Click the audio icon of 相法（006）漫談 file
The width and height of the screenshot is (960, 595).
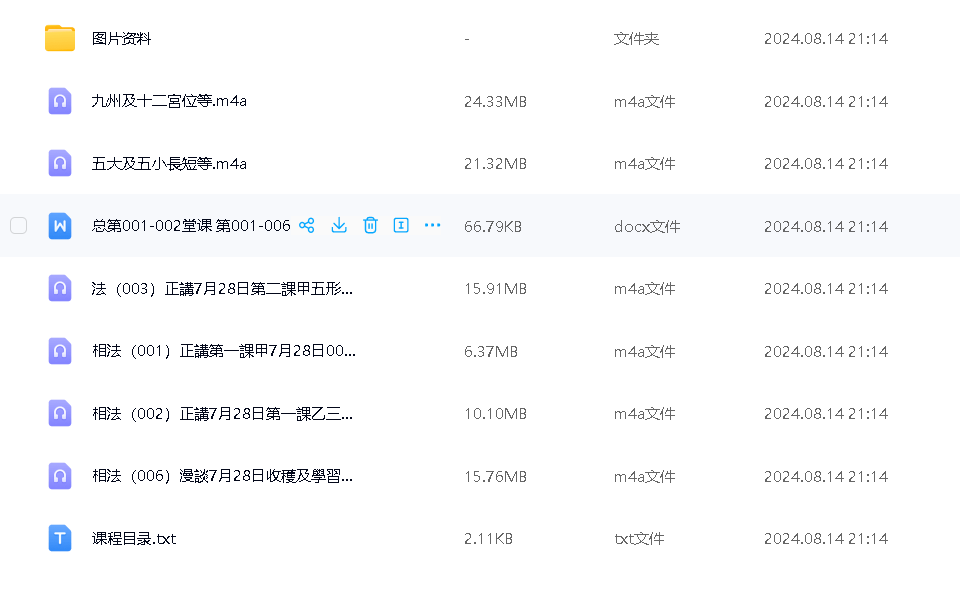[59, 475]
